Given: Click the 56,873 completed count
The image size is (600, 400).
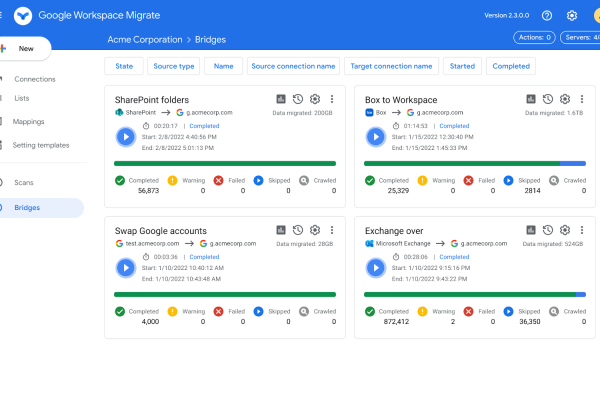Looking at the screenshot, I should click(148, 191).
